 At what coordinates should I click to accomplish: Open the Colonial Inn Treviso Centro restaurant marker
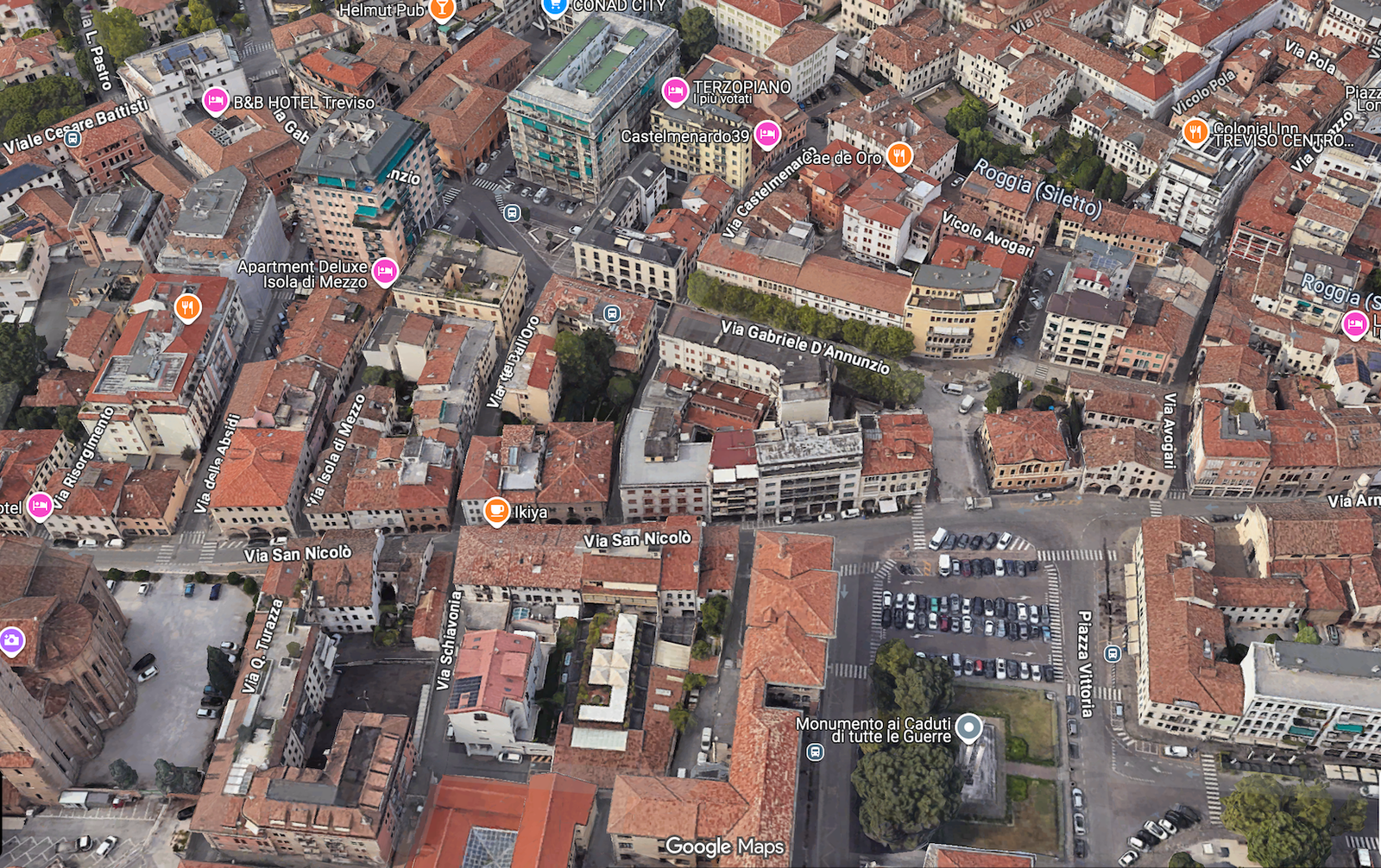1195,131
